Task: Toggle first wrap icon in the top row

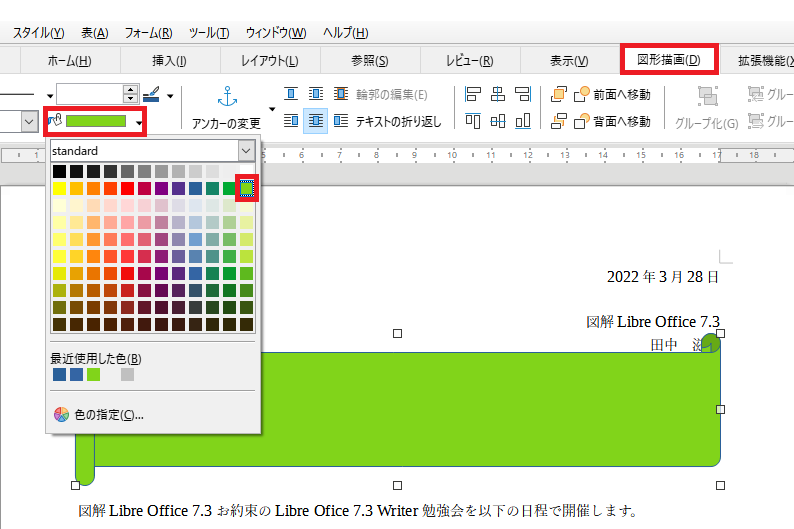Action: click(x=291, y=94)
